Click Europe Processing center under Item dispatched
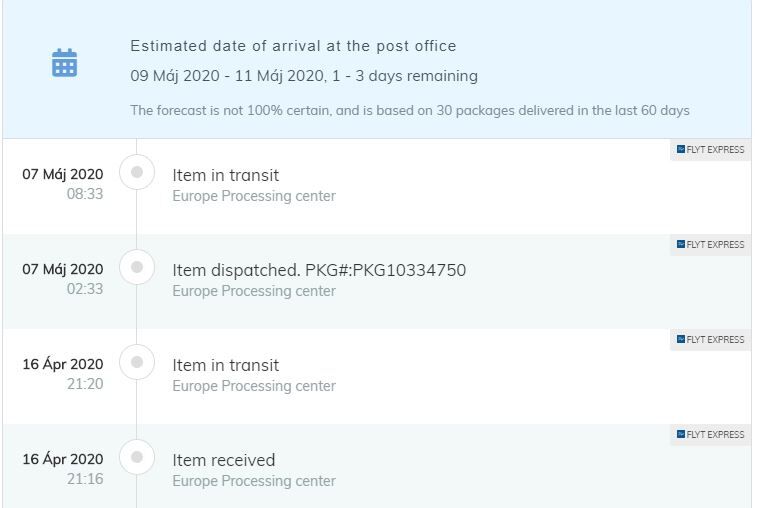Image resolution: width=764 pixels, height=508 pixels. pos(254,291)
